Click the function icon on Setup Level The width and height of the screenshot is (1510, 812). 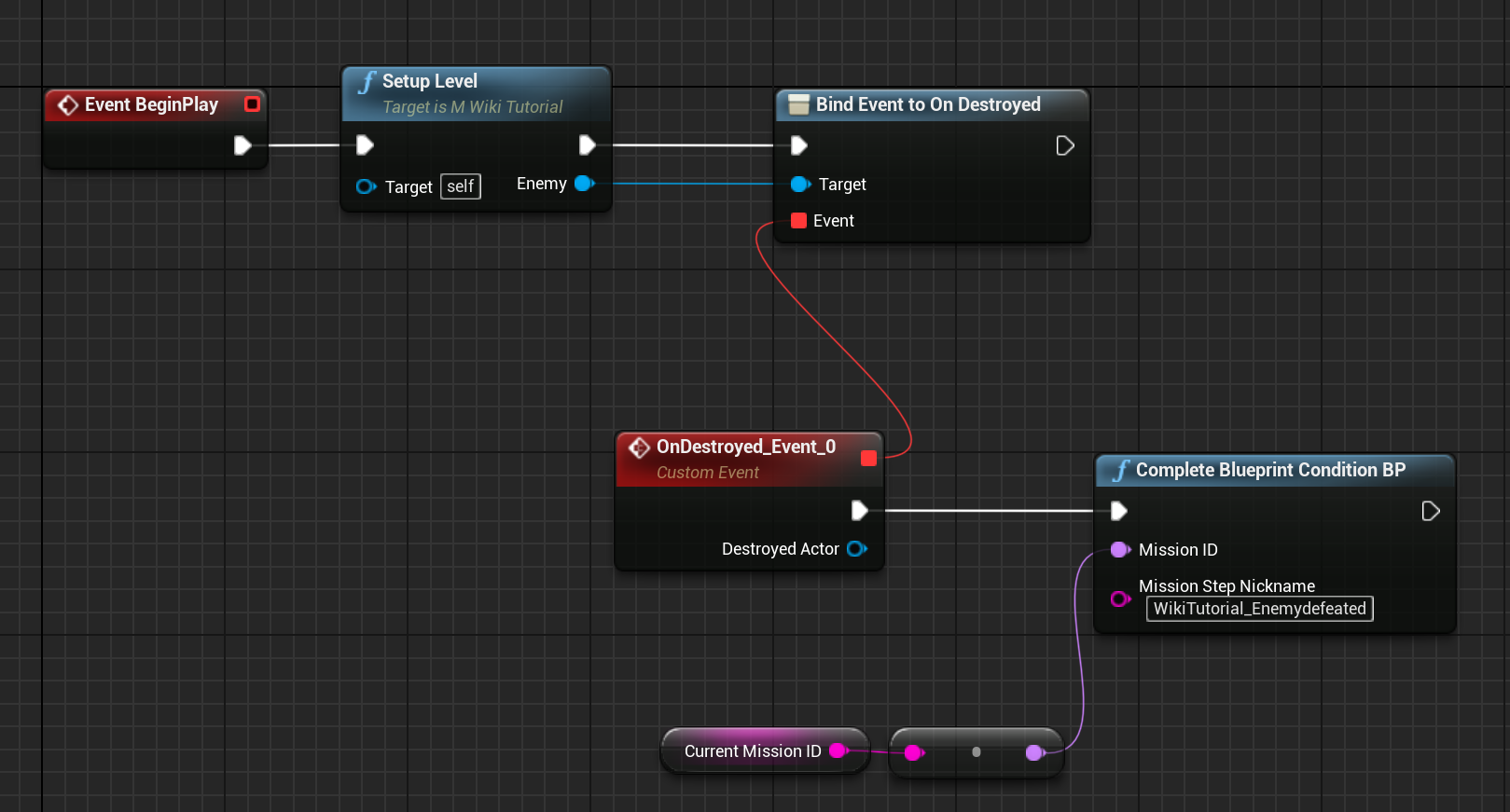pyautogui.click(x=367, y=82)
